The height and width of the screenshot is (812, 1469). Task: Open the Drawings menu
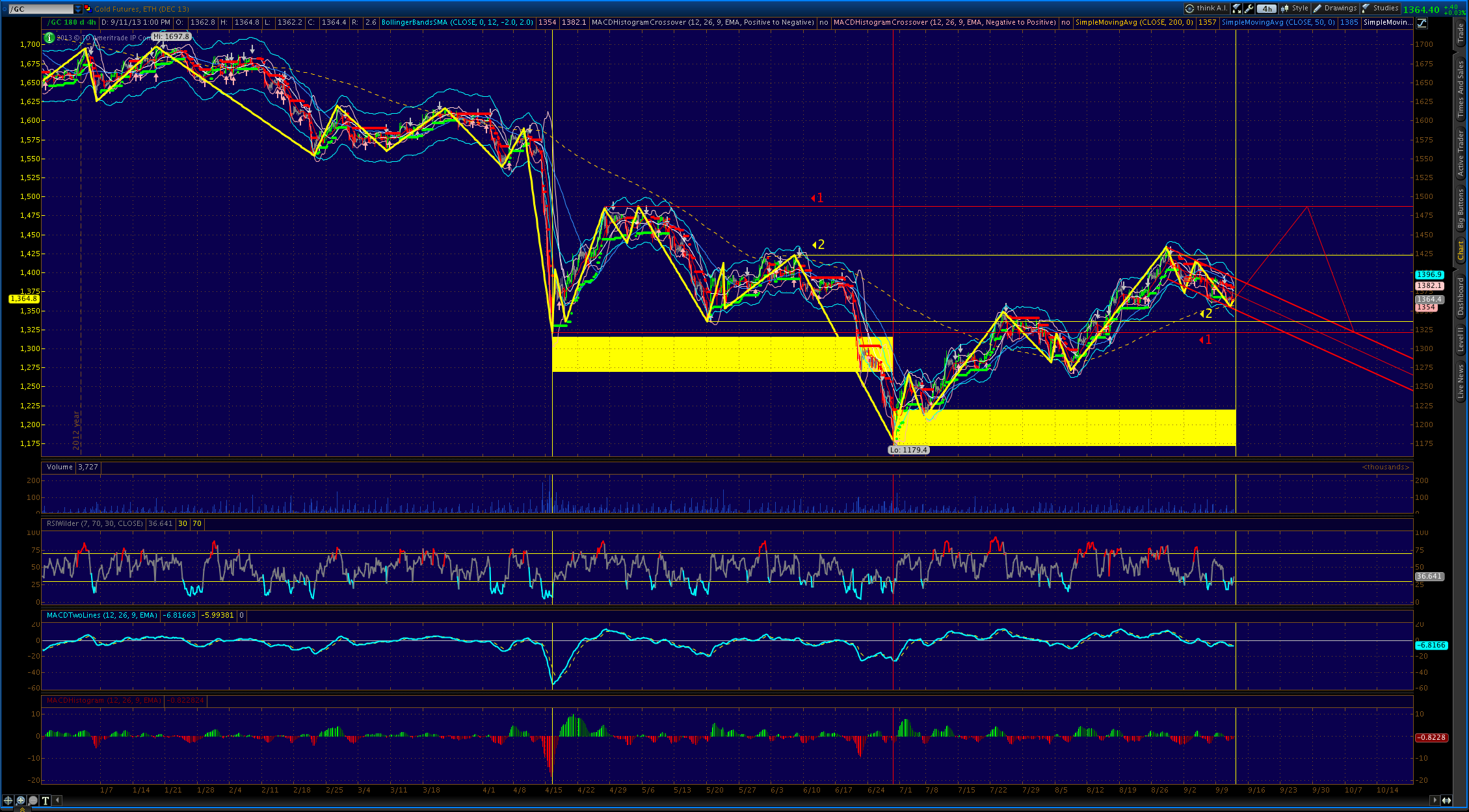(x=1334, y=8)
